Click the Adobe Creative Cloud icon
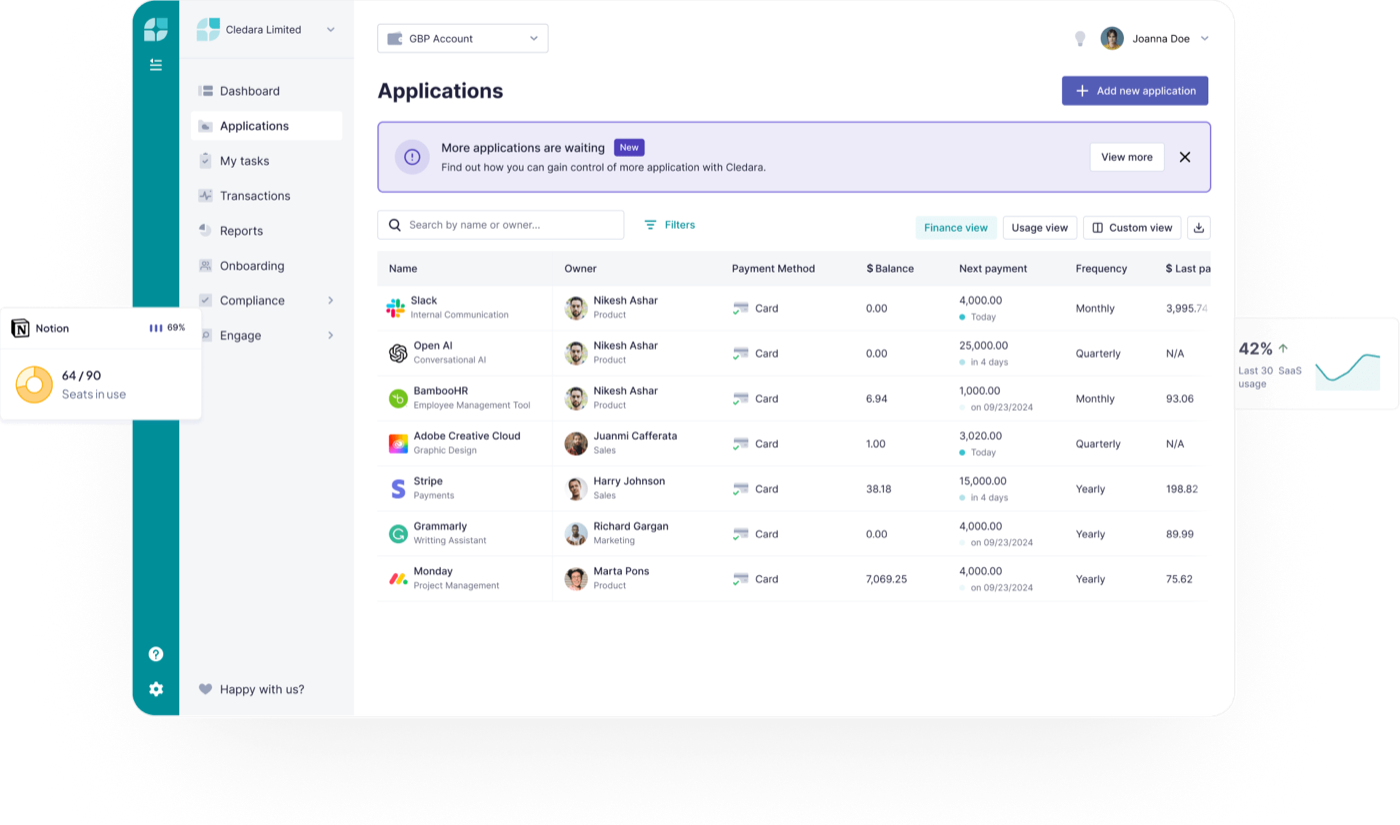 [398, 444]
